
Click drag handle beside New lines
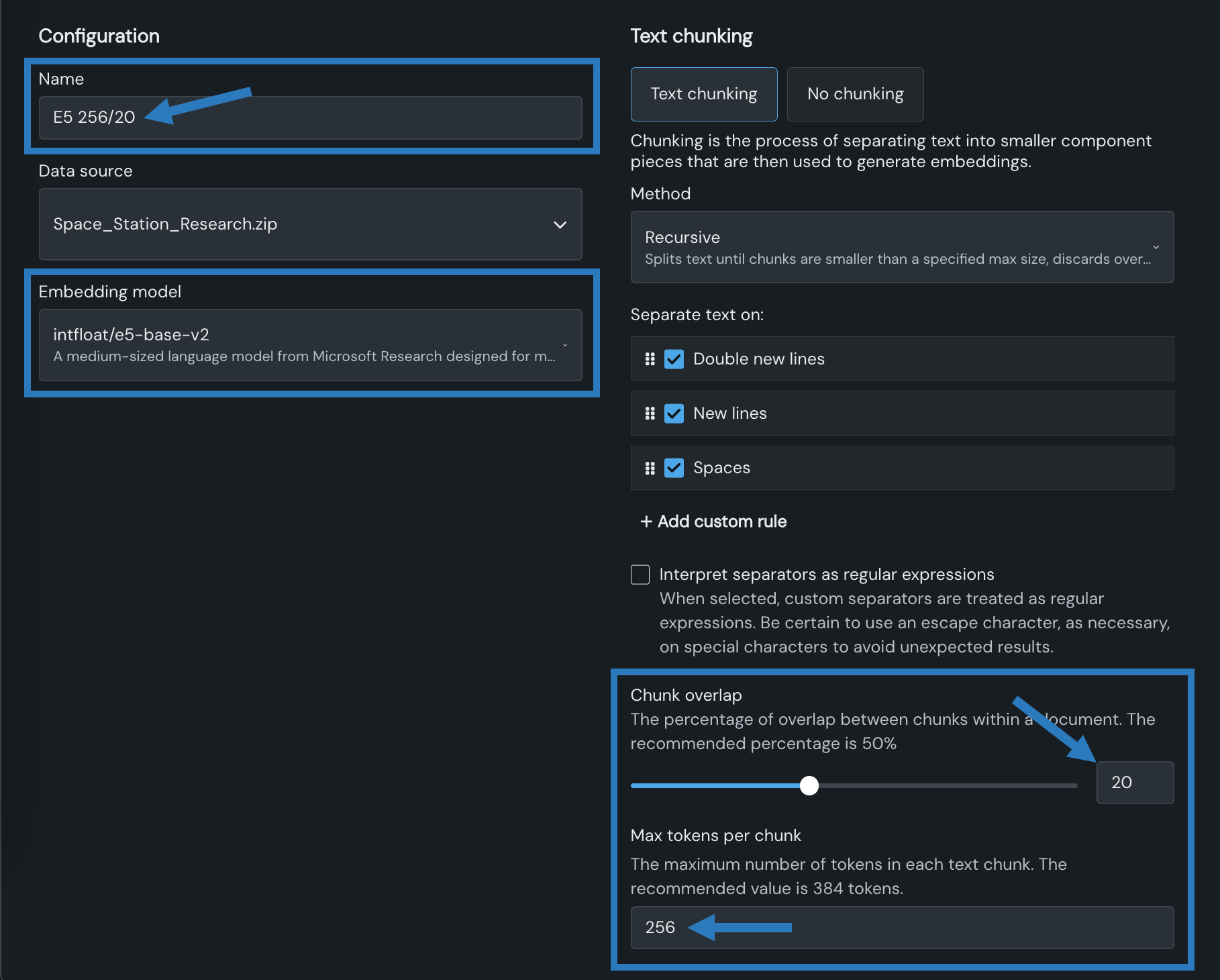[650, 413]
